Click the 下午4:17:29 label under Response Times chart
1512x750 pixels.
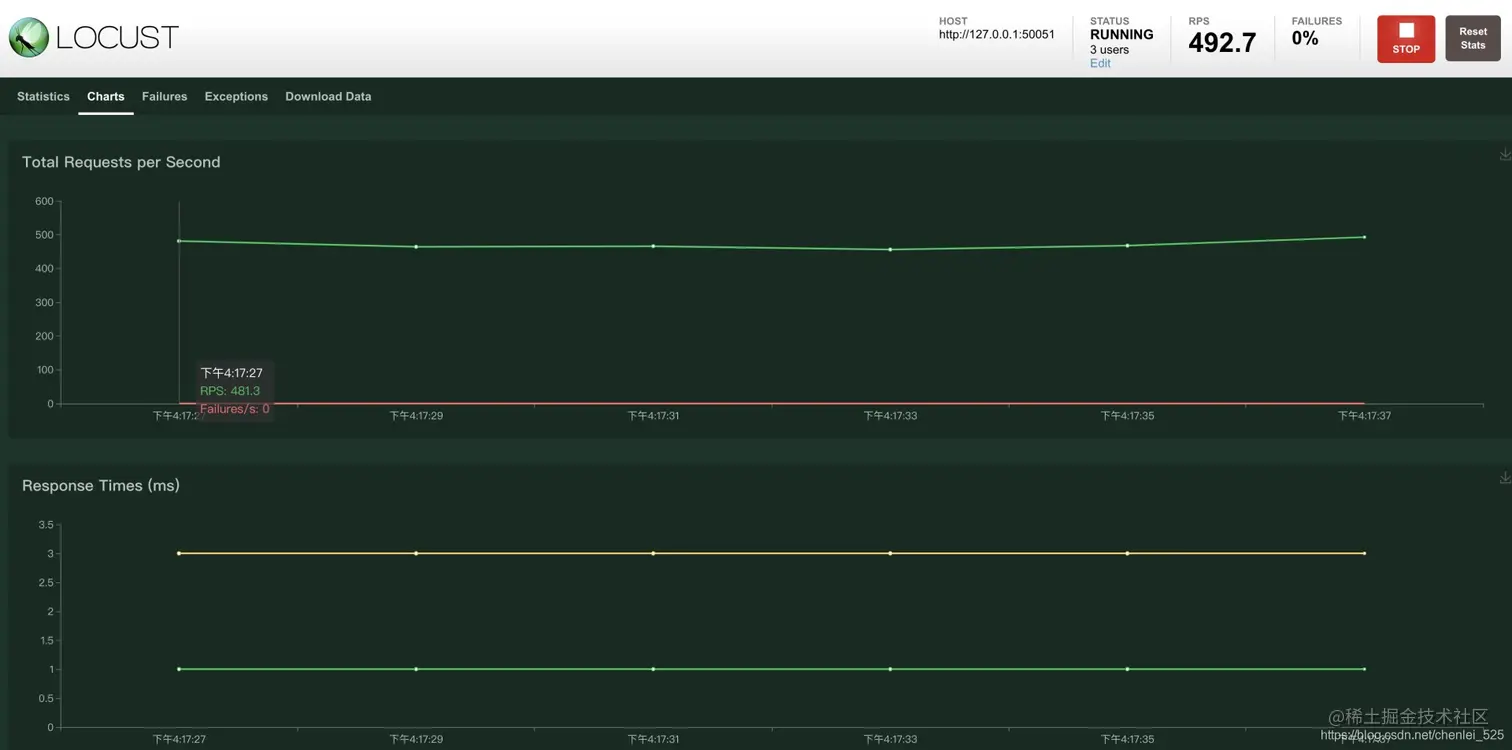click(x=416, y=740)
